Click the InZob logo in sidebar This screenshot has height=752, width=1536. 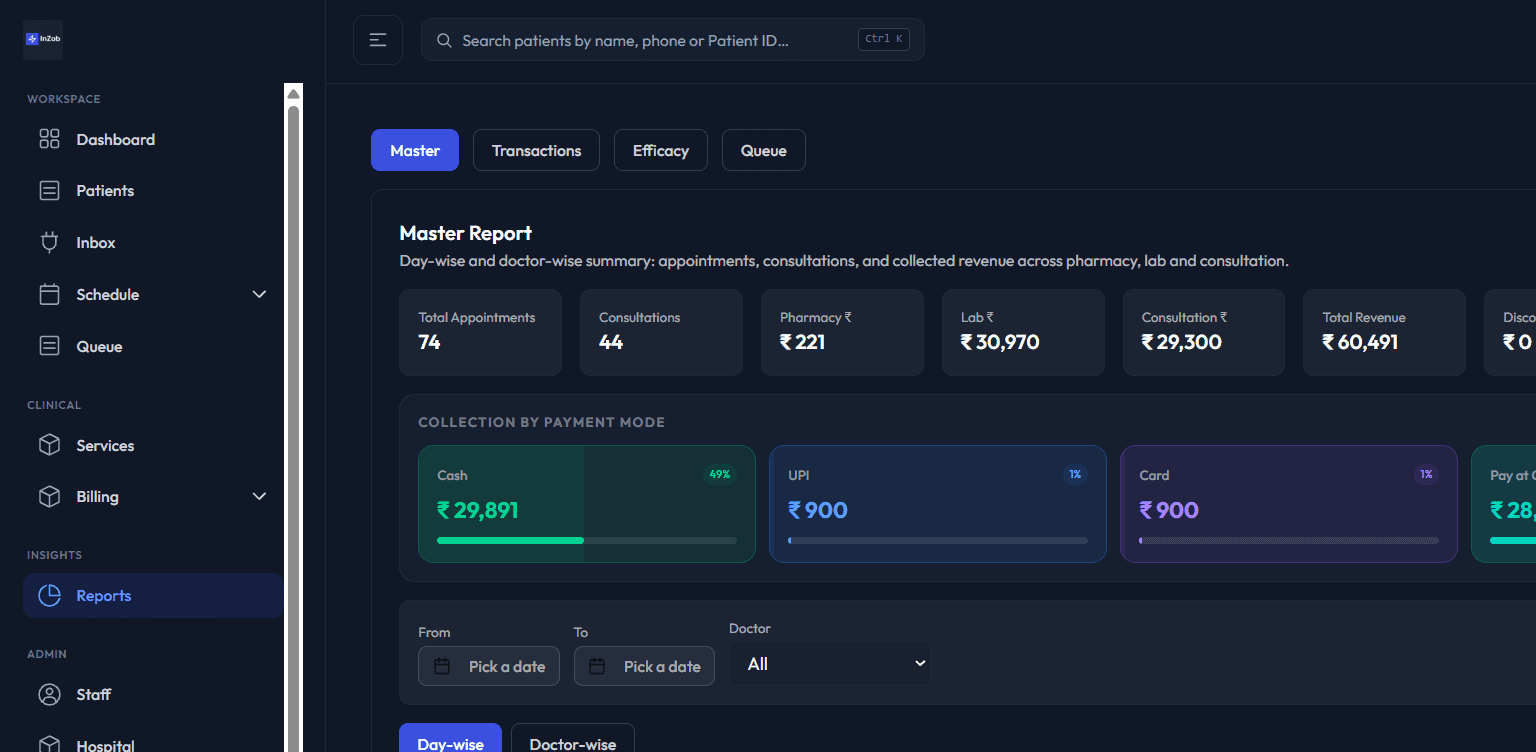pyautogui.click(x=43, y=39)
